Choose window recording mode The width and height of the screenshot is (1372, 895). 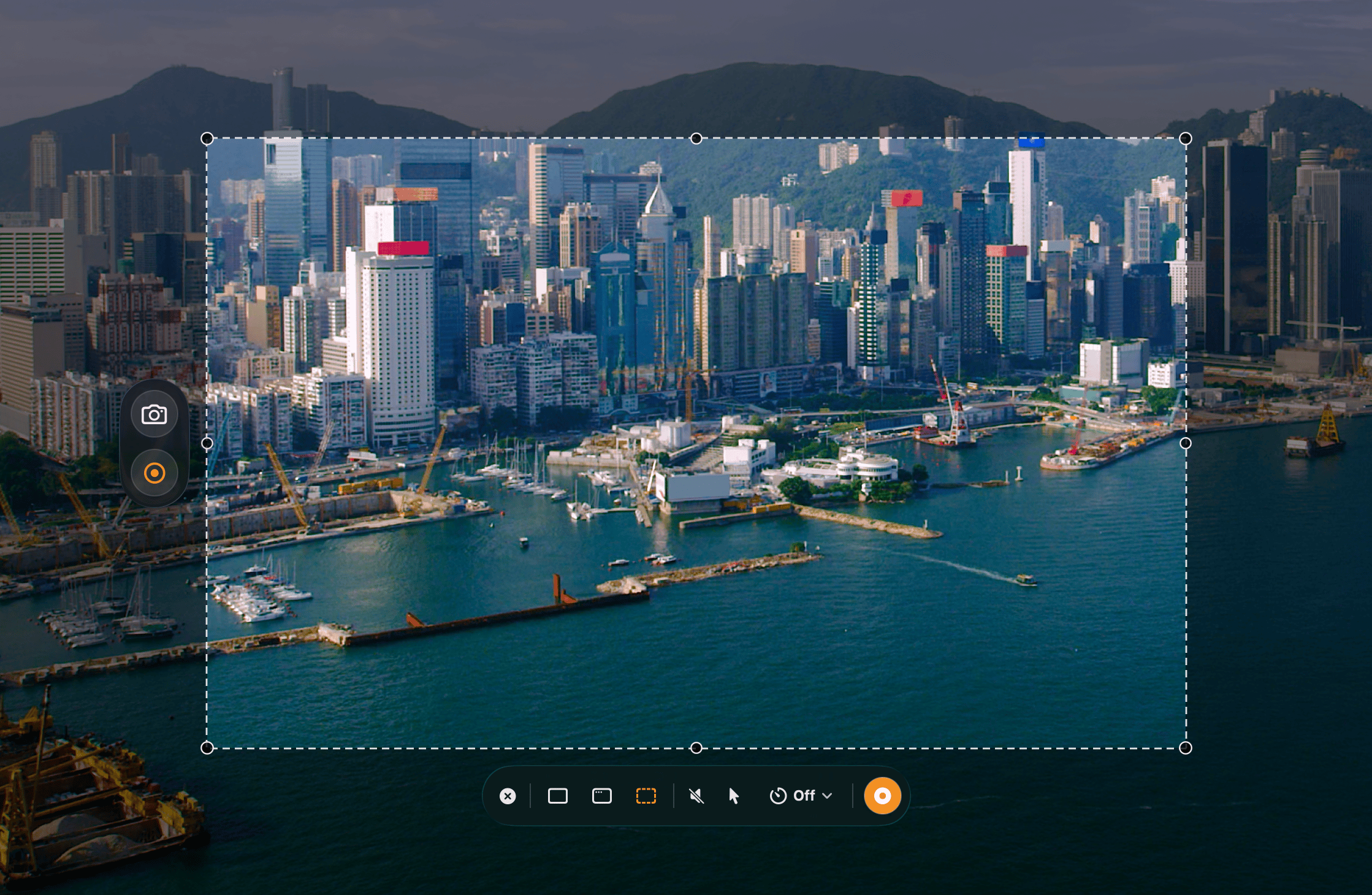coord(601,796)
